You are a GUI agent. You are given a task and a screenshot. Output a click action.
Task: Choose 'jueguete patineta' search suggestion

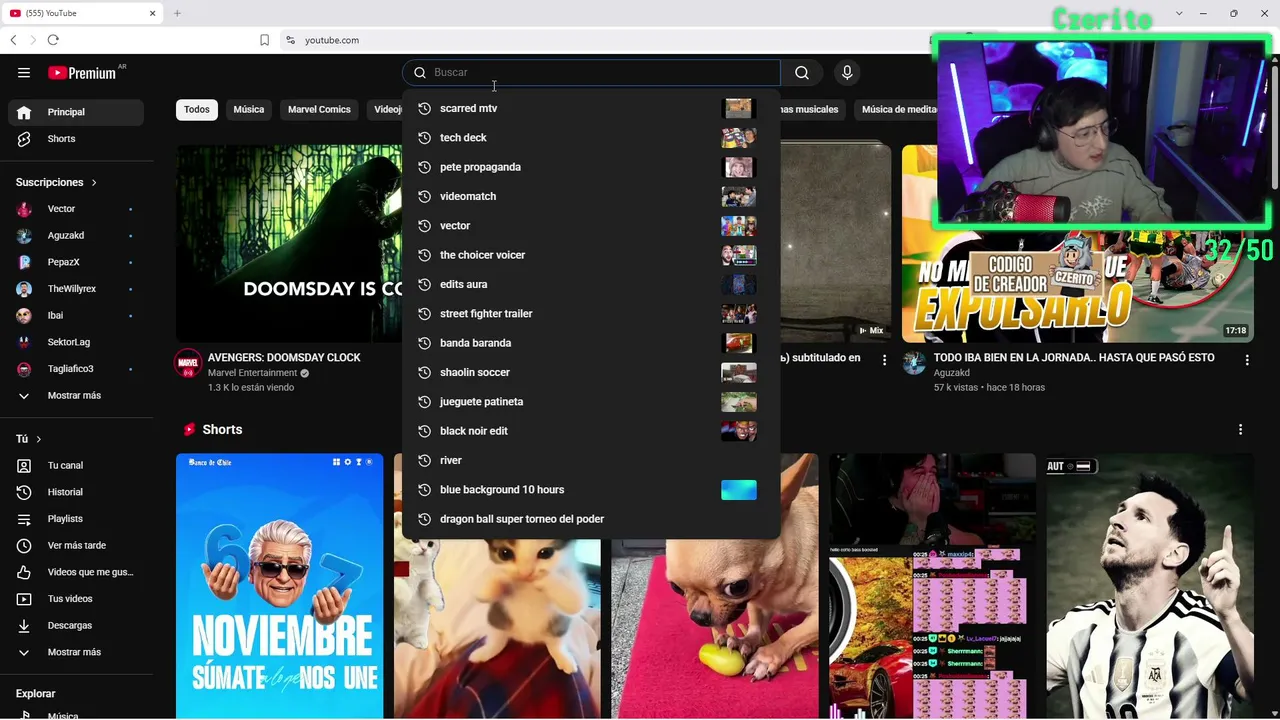click(x=591, y=402)
